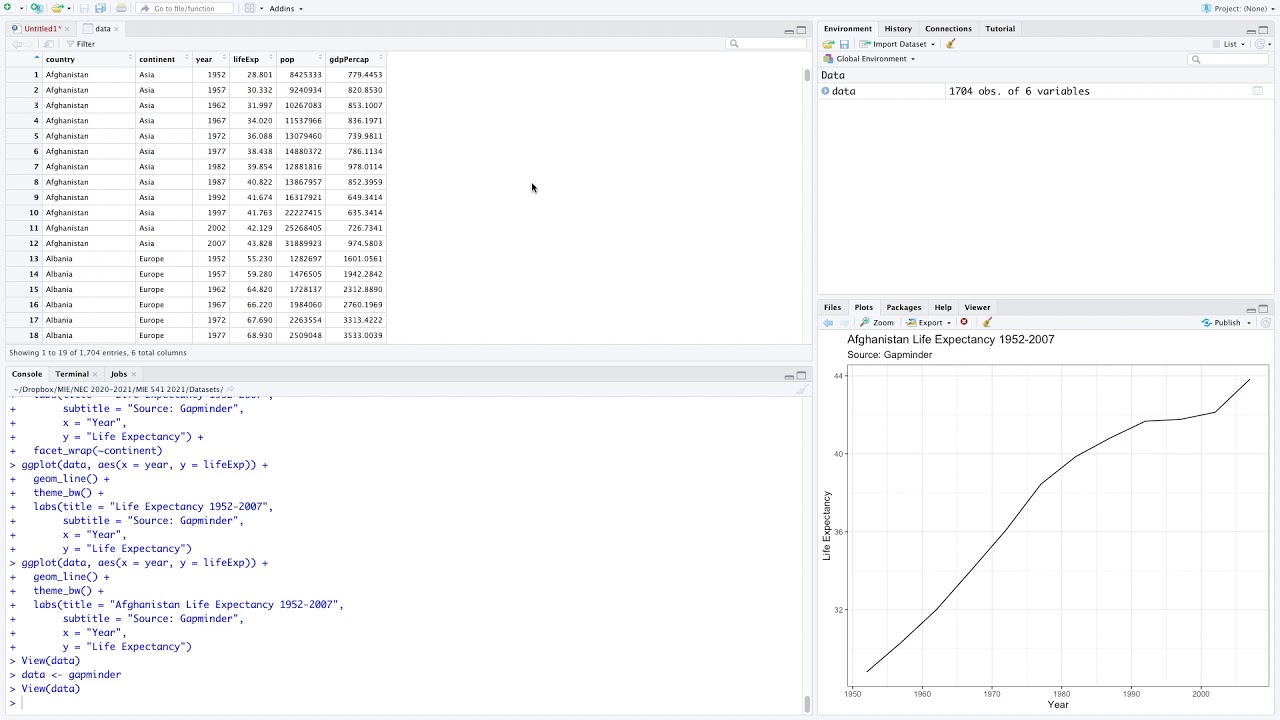Open console working directory arrow icon
This screenshot has width=1280, height=720.
click(230, 389)
